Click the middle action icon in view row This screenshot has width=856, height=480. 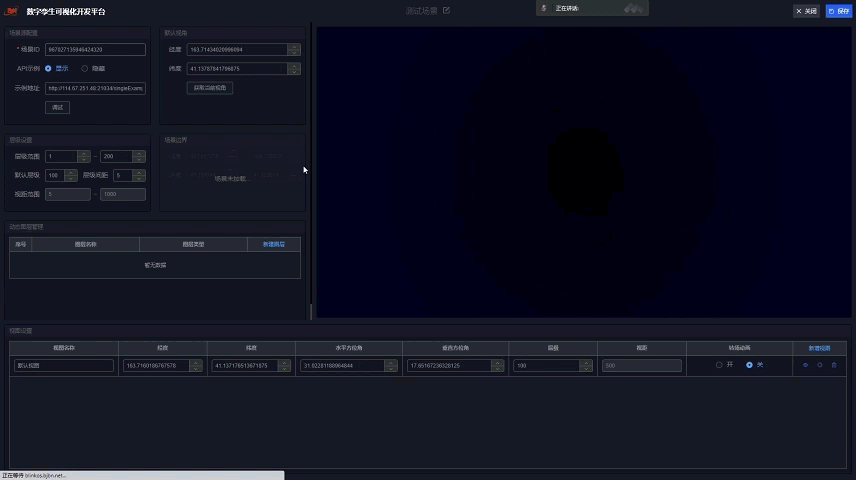coord(820,365)
